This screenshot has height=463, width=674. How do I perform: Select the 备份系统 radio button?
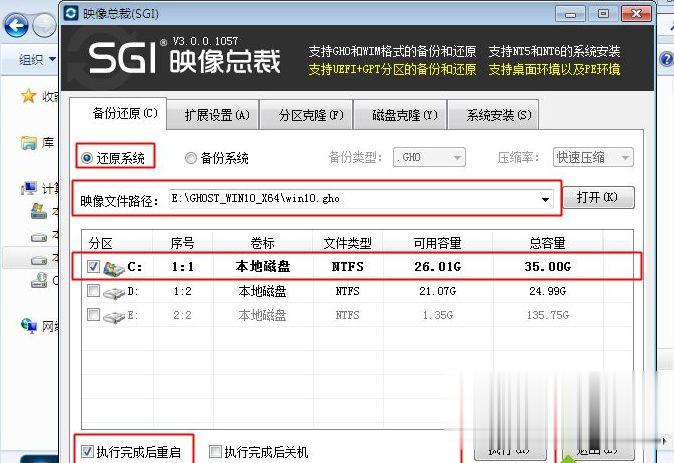(x=190, y=158)
